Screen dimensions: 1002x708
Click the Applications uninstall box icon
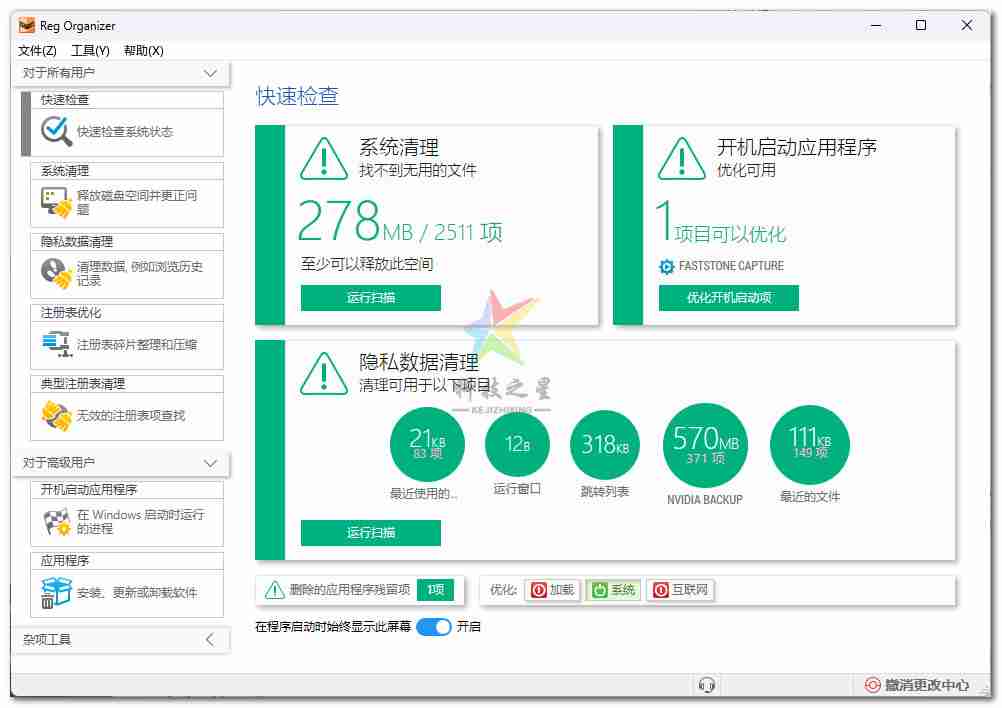pyautogui.click(x=56, y=592)
